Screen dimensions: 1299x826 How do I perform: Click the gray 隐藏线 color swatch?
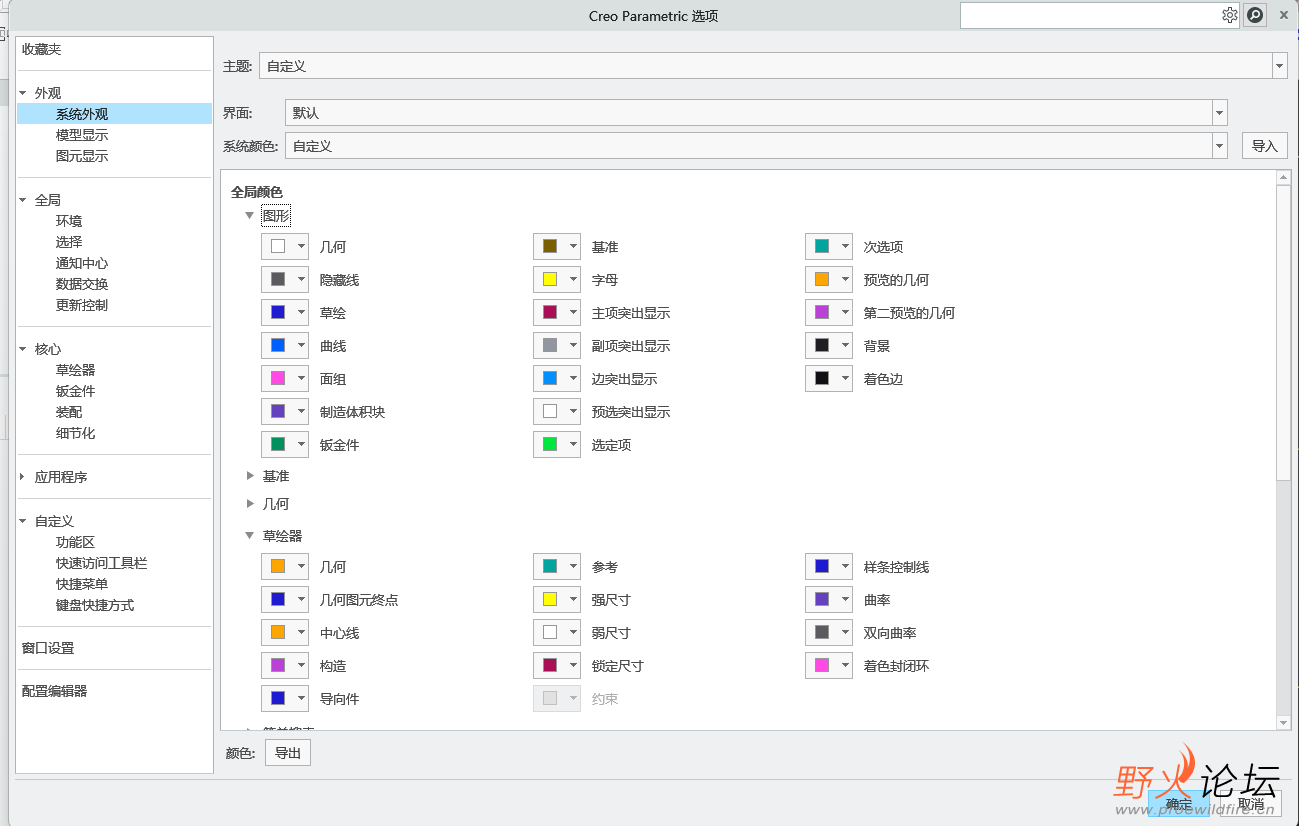point(278,279)
